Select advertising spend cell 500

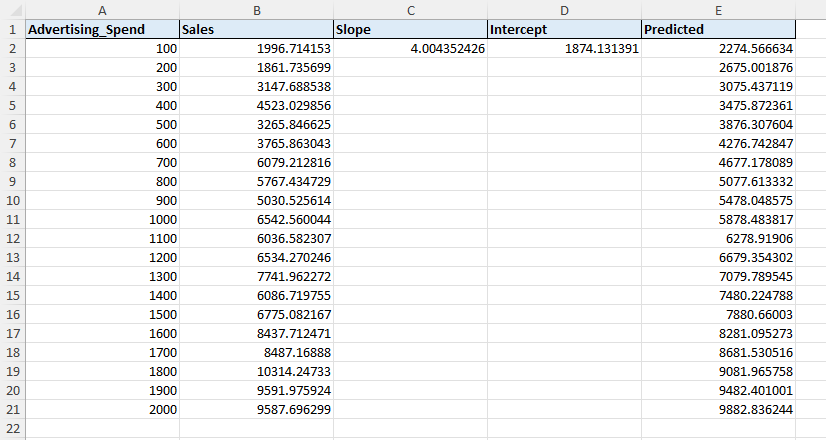(102, 124)
